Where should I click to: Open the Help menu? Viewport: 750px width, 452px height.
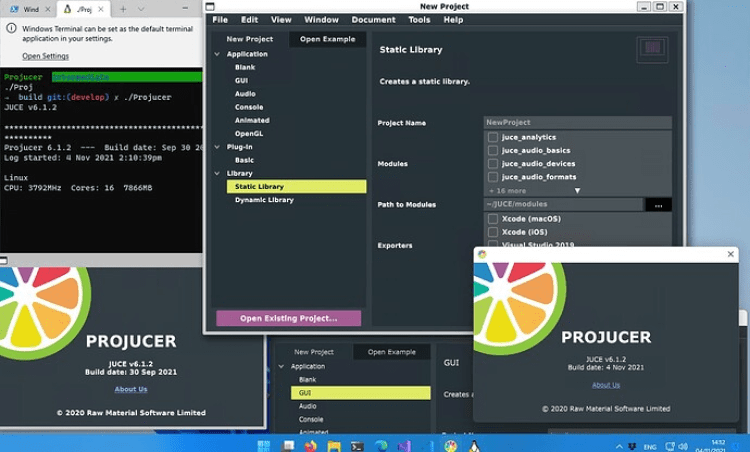(453, 20)
